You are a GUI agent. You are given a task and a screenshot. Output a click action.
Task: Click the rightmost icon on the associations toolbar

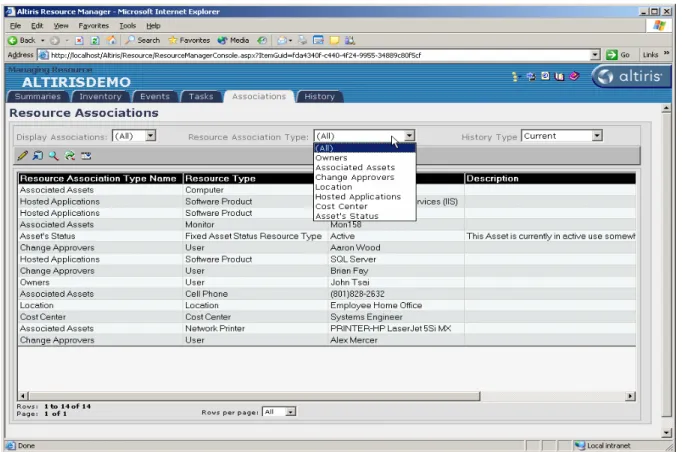pos(86,155)
